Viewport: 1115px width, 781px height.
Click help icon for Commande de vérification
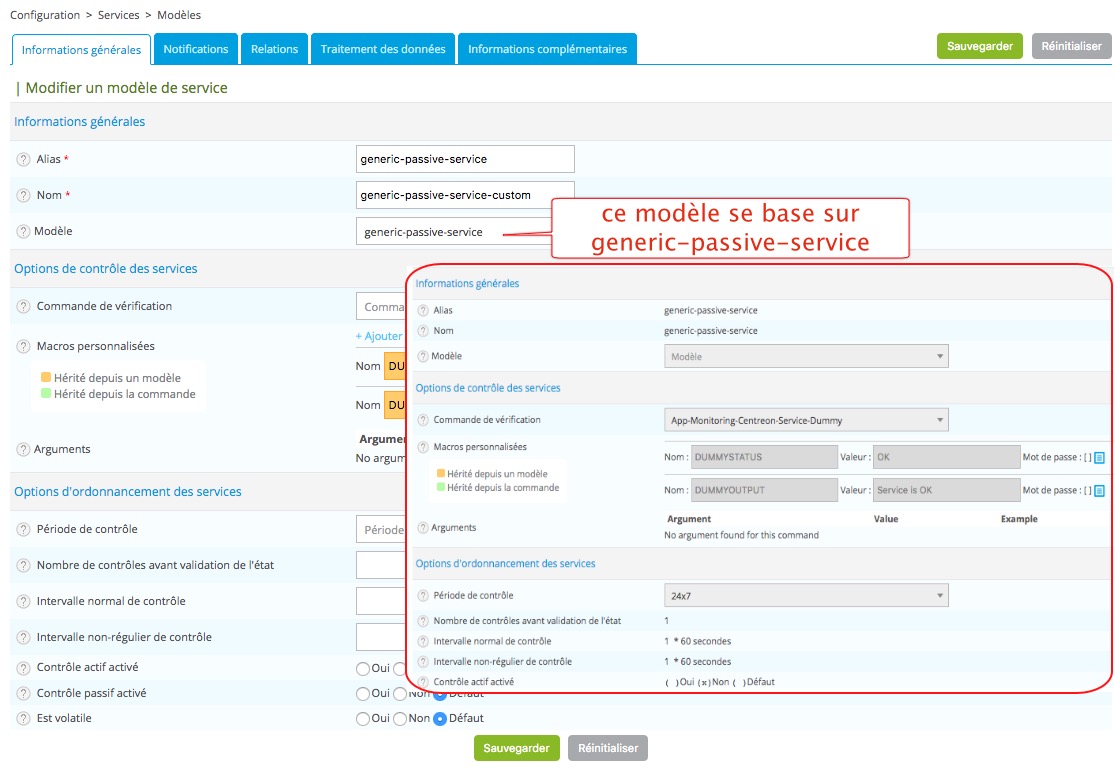[23, 306]
